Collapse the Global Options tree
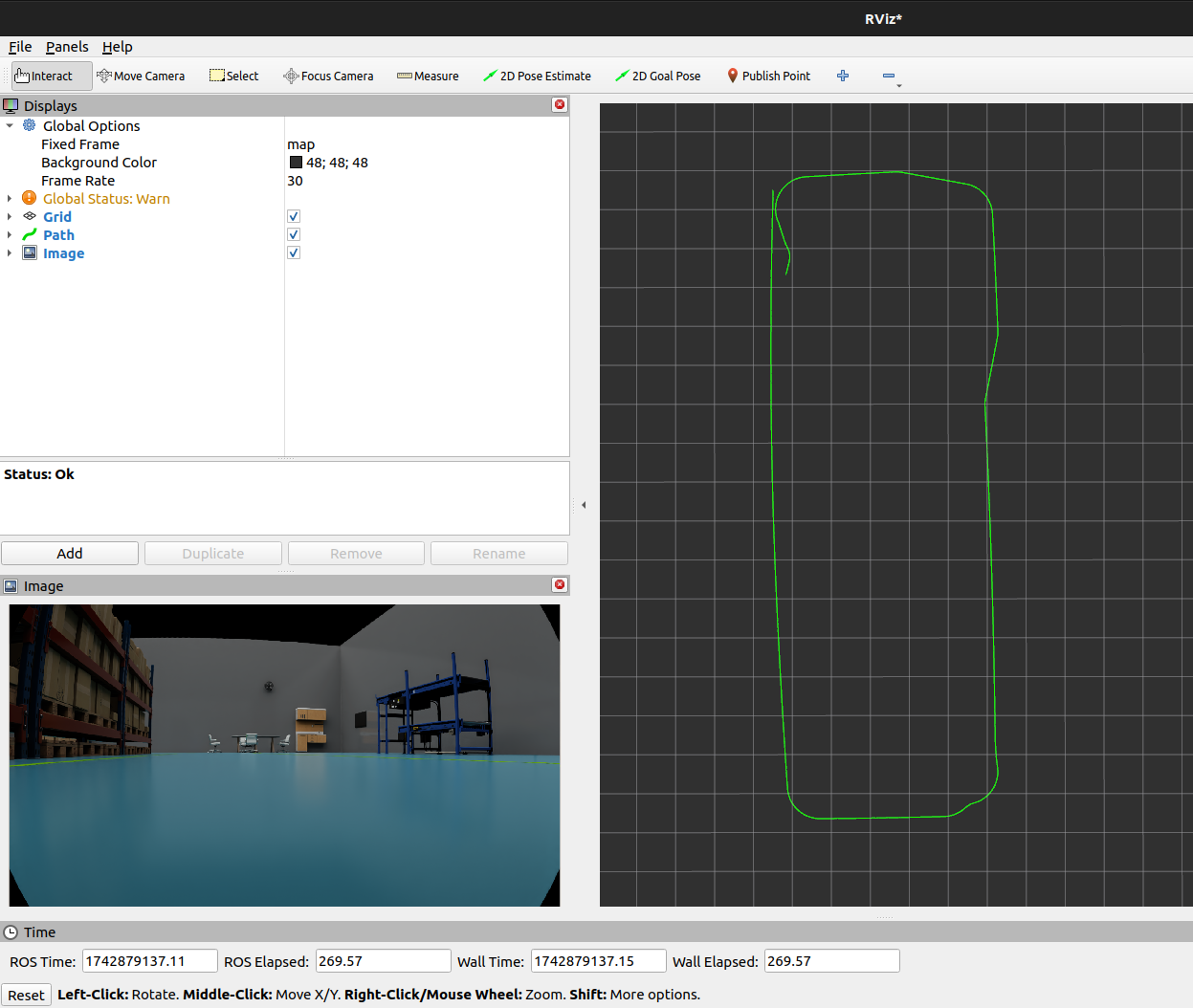Viewport: 1193px width, 1008px height. [10, 126]
